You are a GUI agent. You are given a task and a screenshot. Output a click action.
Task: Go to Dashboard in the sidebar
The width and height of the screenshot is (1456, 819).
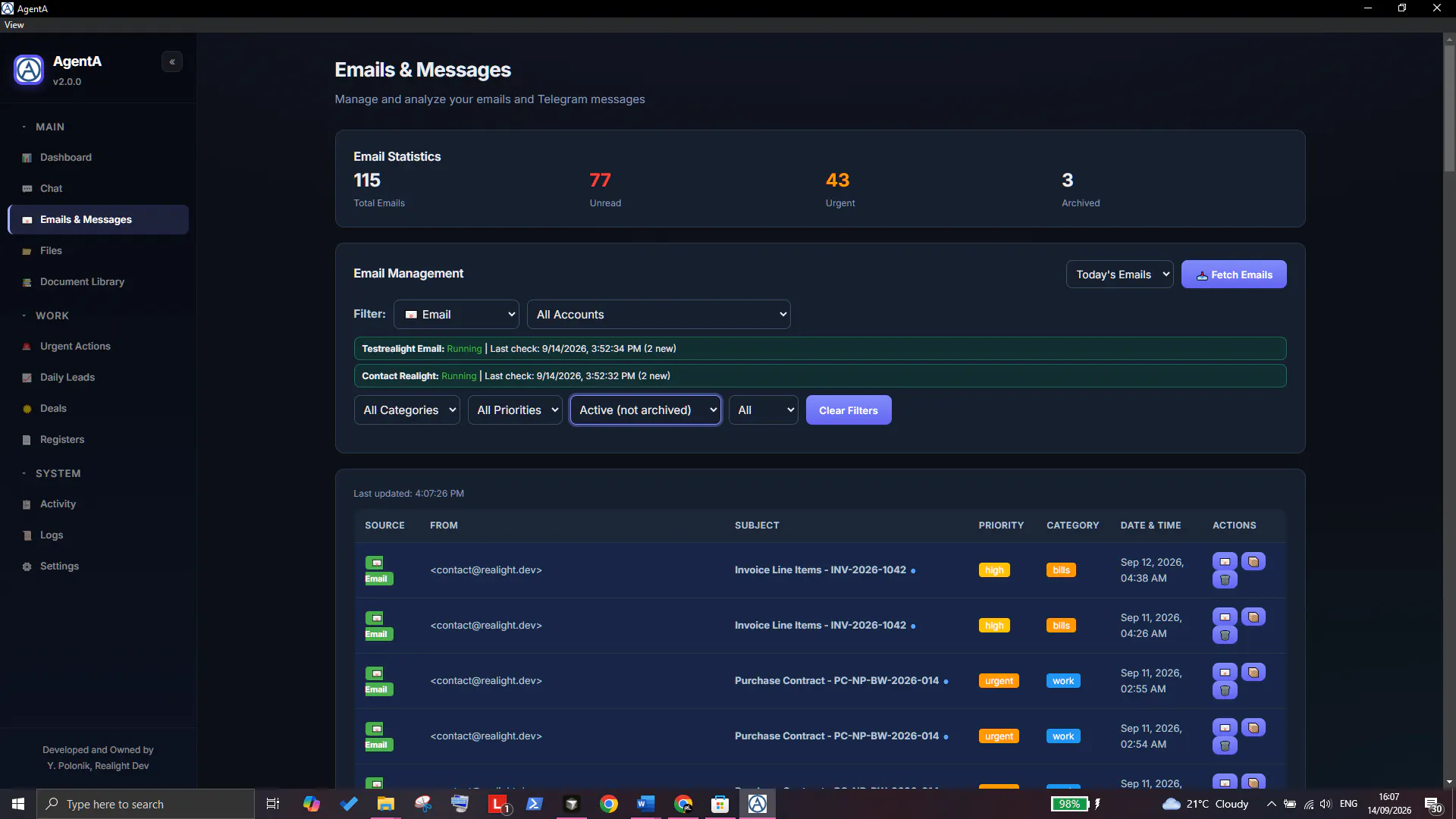click(98, 158)
